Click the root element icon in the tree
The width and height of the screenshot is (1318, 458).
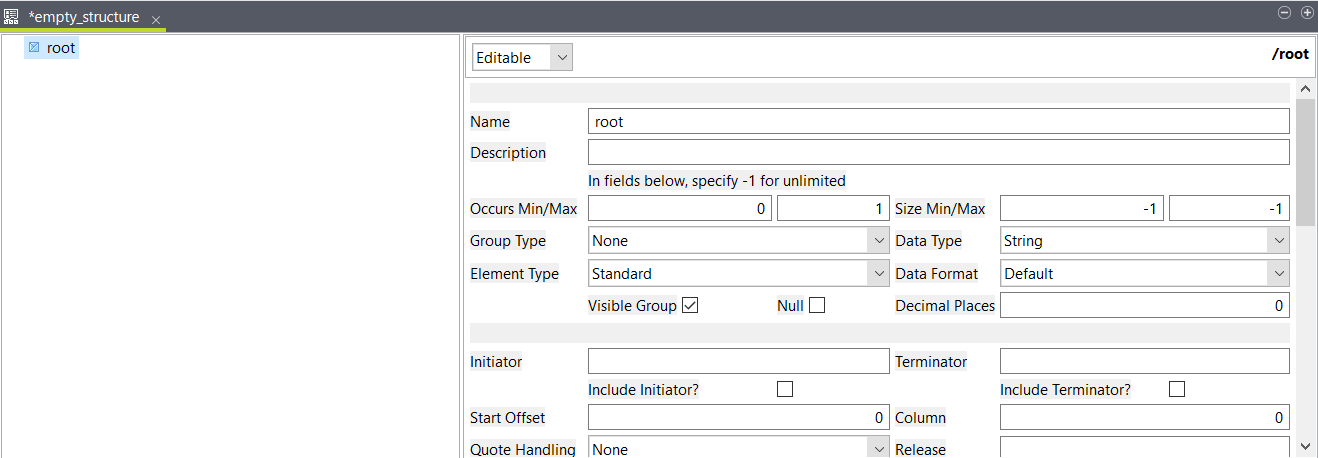[34, 48]
